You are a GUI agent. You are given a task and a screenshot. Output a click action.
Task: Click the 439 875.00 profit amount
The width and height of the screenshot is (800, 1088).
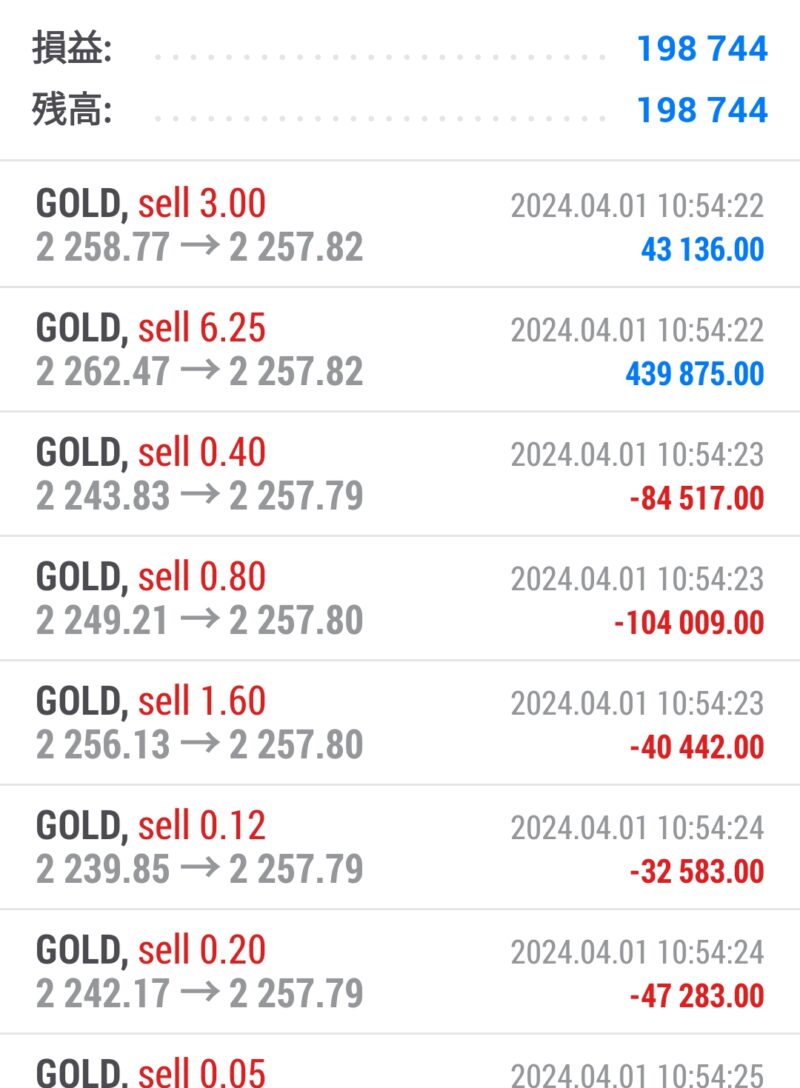(x=695, y=374)
